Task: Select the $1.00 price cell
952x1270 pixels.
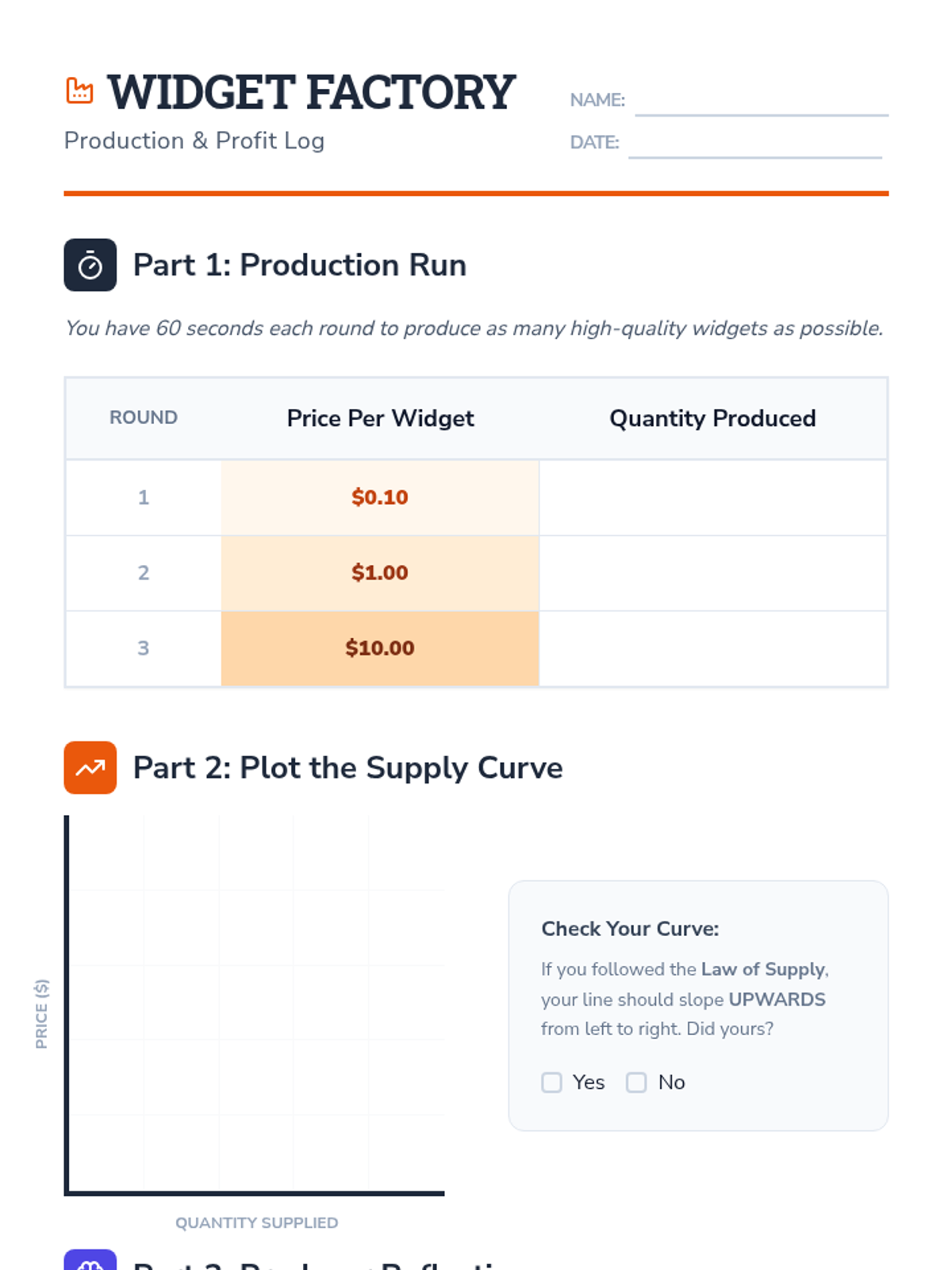Action: (x=380, y=573)
